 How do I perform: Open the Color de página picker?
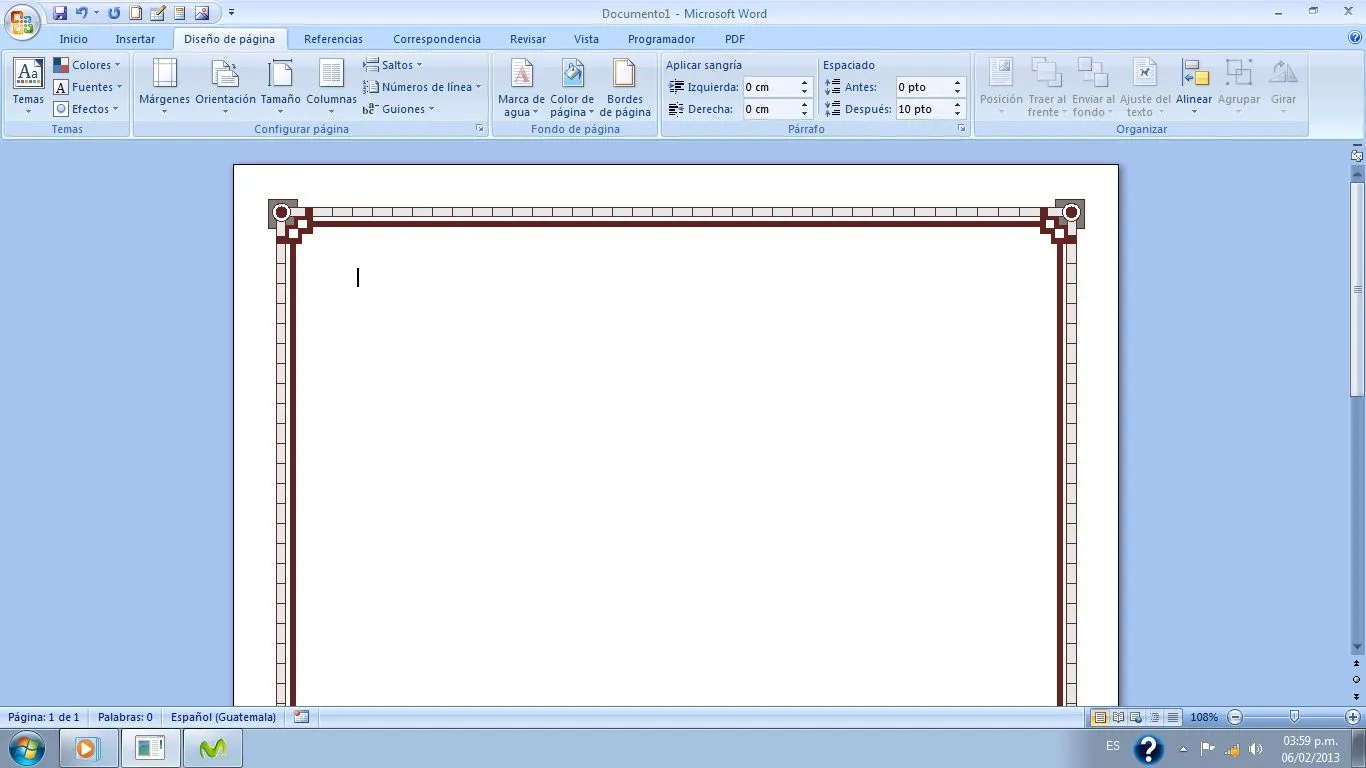coord(572,86)
